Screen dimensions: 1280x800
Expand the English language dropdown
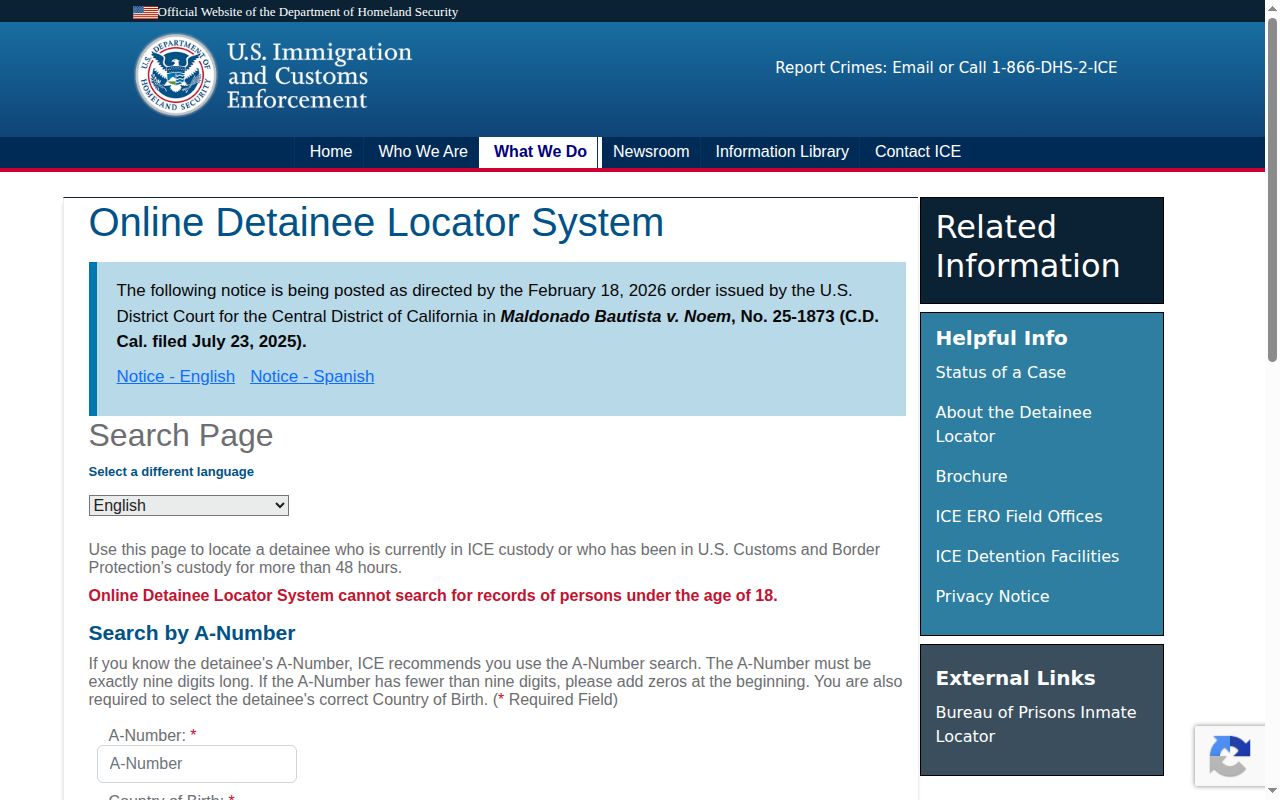tap(189, 506)
